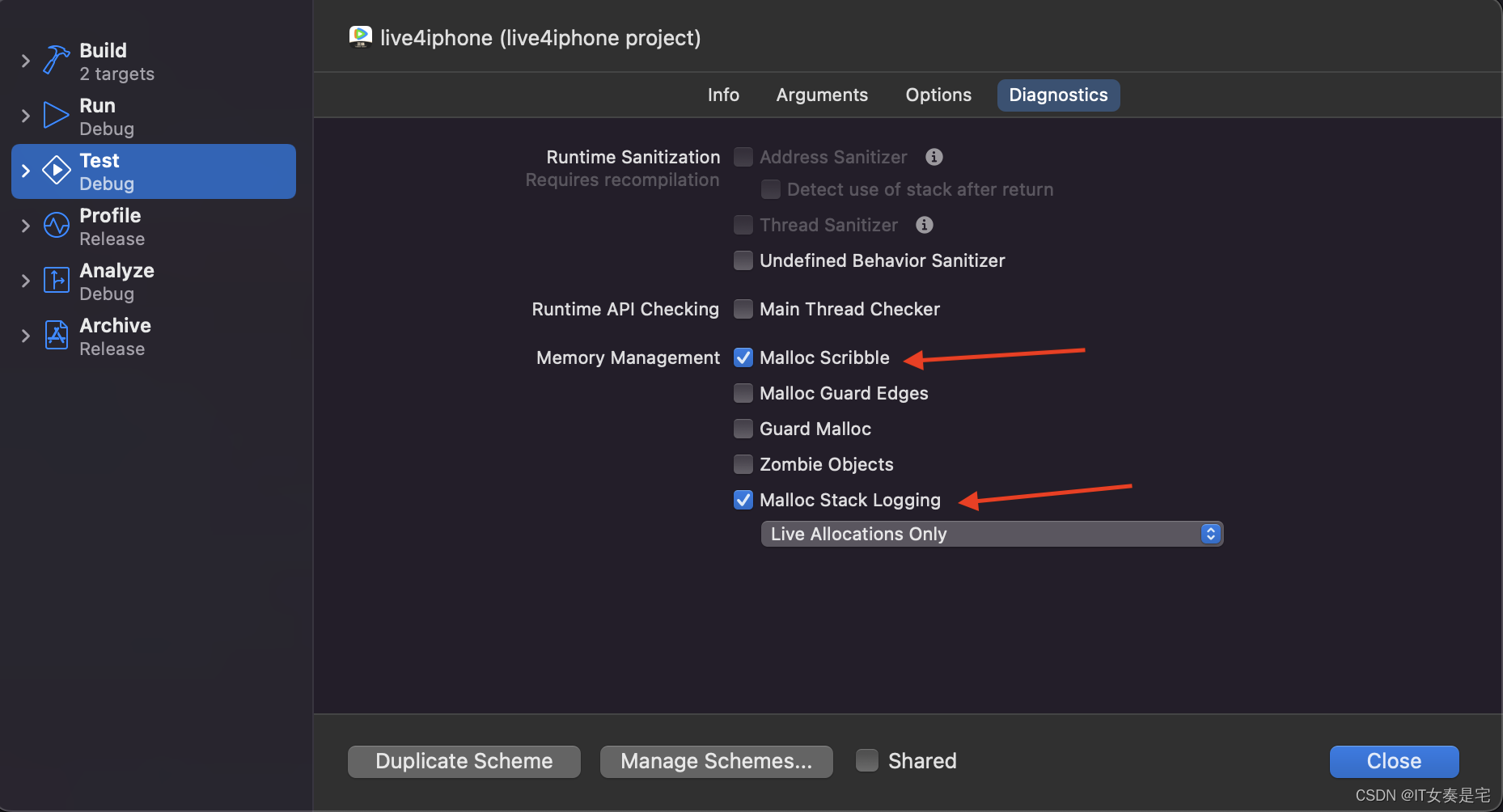Enable Malloc Guard Edges
The width and height of the screenshot is (1503, 812).
tap(743, 393)
